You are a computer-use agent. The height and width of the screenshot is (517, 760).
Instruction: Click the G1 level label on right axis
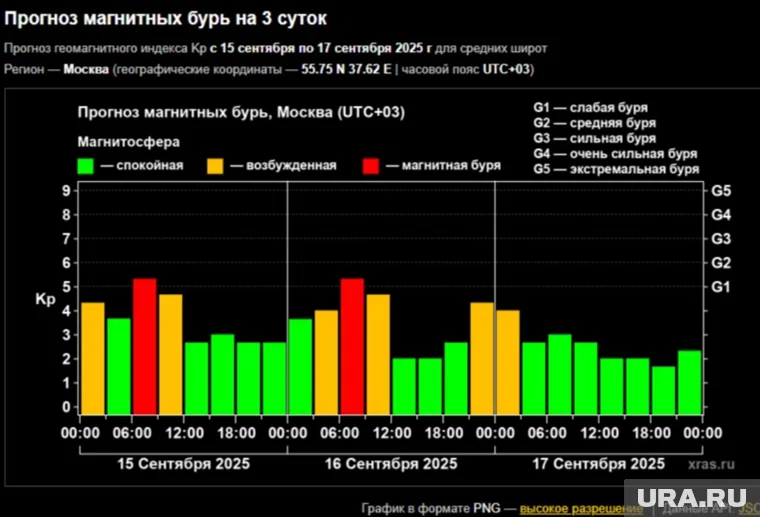(x=721, y=287)
